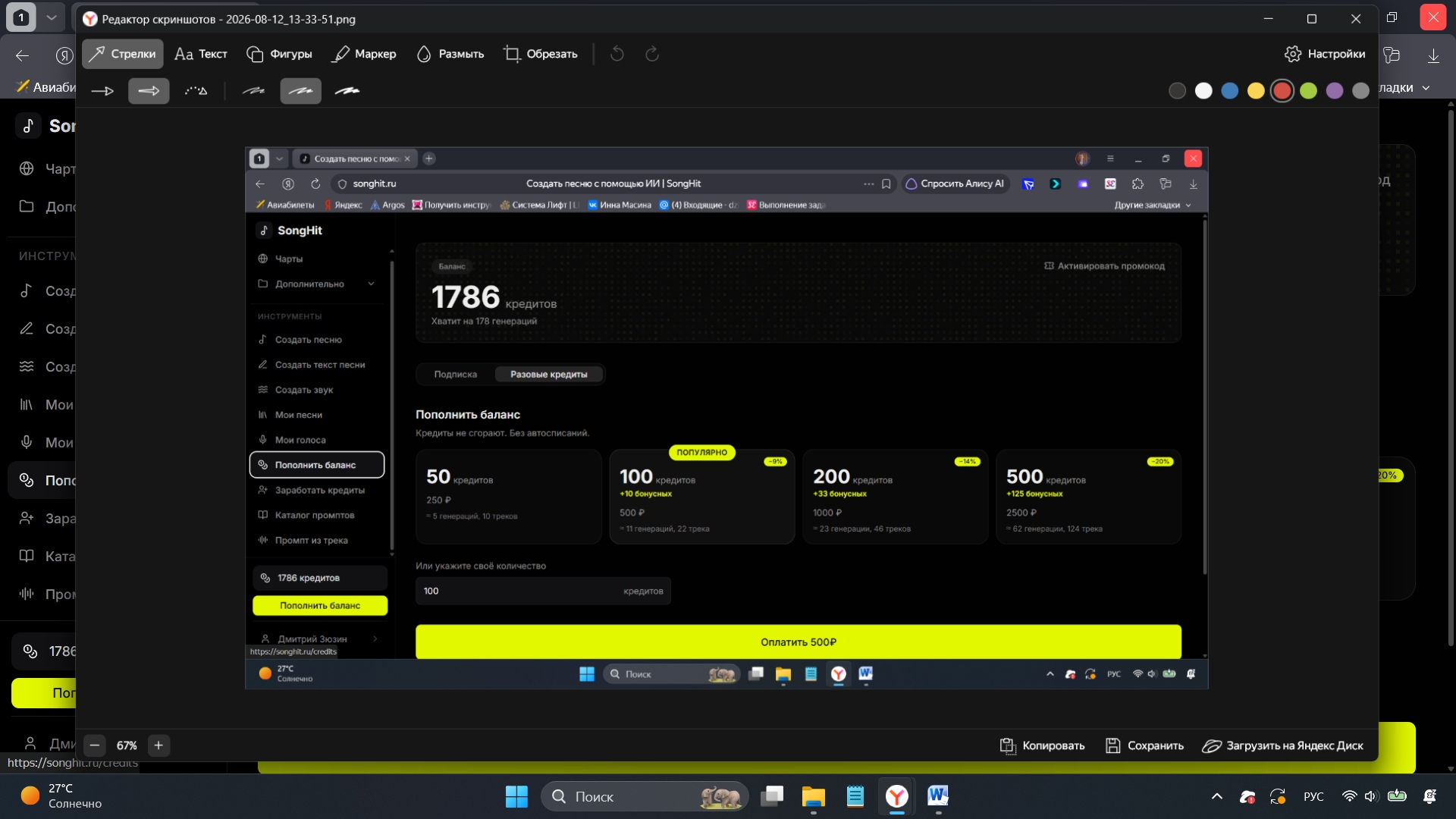Open the microphone icon in SongHit sidebar
The image size is (1456, 819).
27,442
